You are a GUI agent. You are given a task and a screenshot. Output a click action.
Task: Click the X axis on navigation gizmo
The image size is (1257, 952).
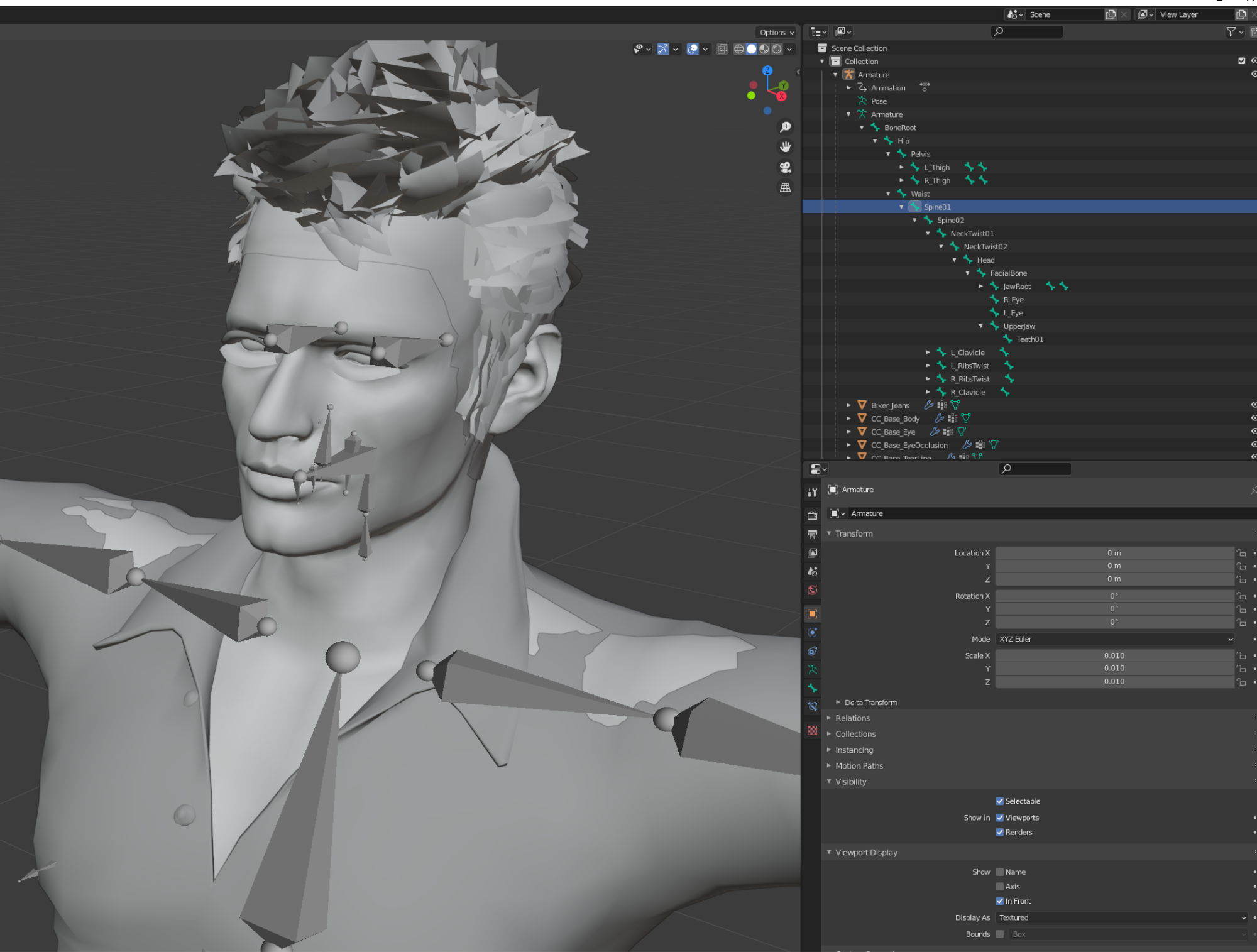click(x=781, y=96)
